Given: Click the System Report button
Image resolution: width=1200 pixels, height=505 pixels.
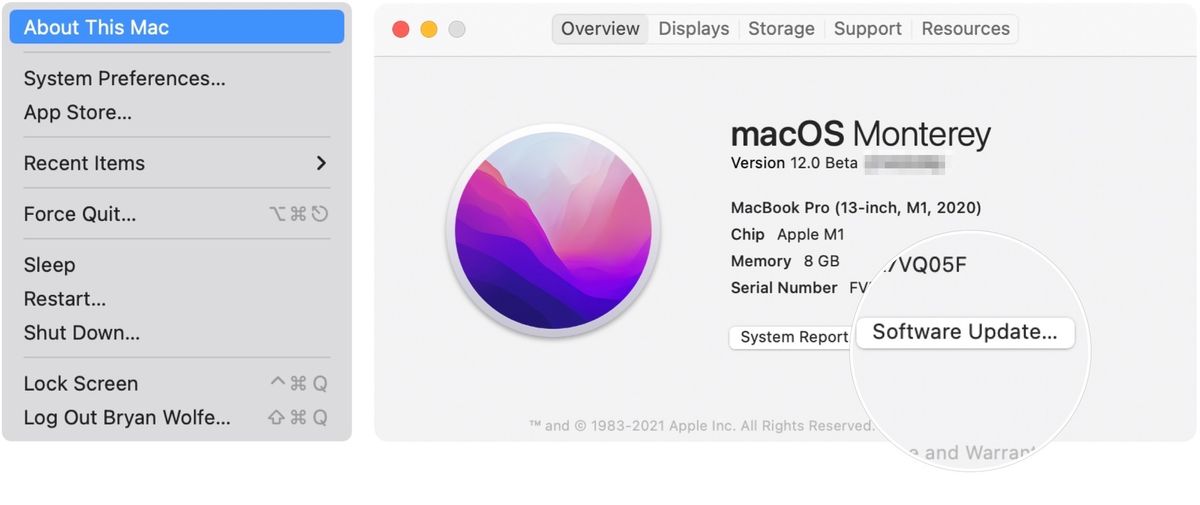Looking at the screenshot, I should pyautogui.click(x=793, y=337).
